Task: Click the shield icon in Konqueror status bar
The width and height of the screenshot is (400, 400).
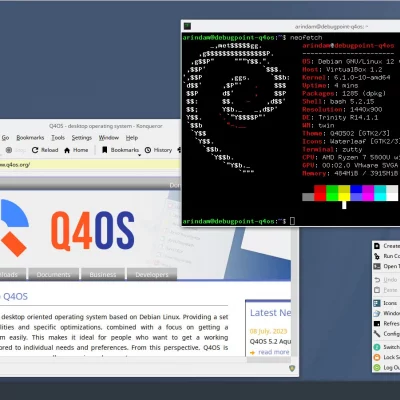Action: coord(292,368)
